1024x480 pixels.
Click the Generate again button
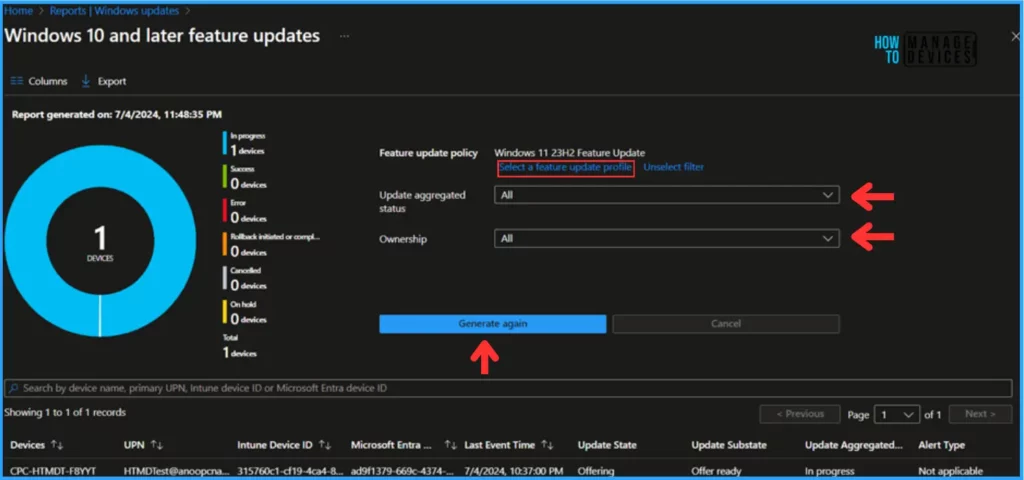(492, 324)
